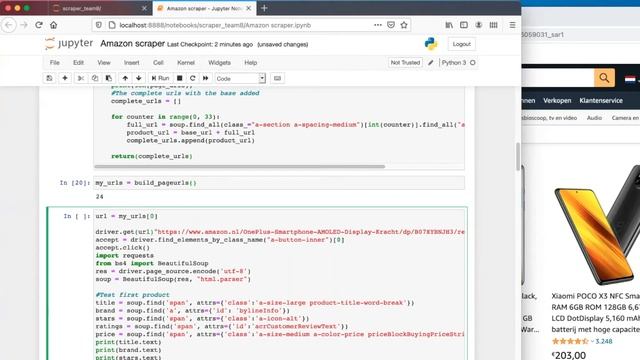Click the Logout button
This screenshot has width=640, height=360.
click(461, 44)
